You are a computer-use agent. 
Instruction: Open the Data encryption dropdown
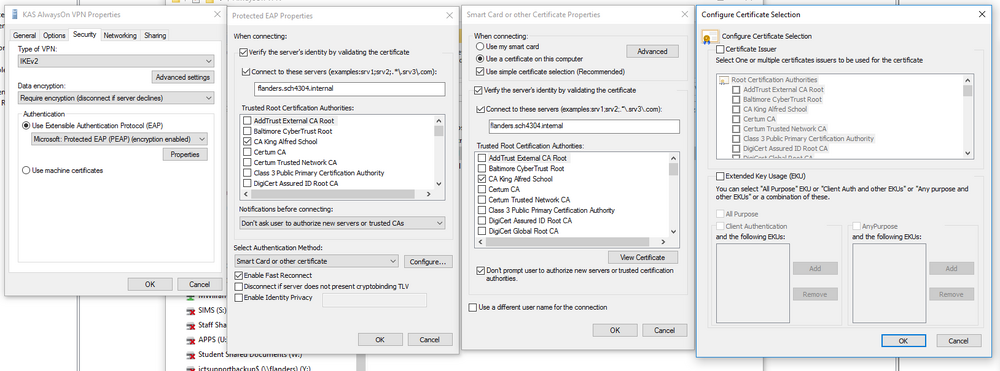tap(115, 98)
